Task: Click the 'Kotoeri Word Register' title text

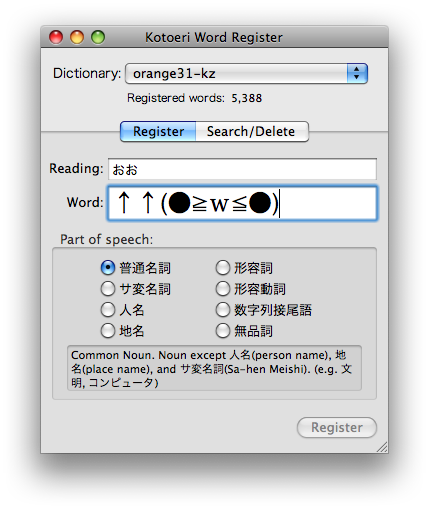Action: (x=214, y=37)
